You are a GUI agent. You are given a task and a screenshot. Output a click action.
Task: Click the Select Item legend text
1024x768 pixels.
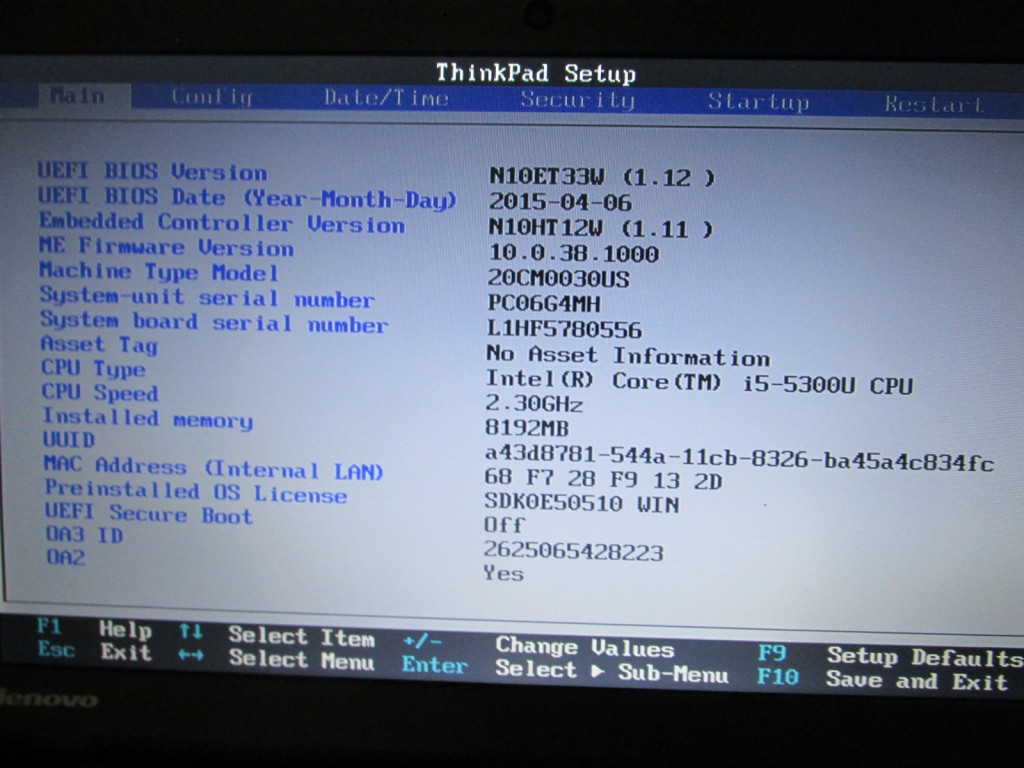pyautogui.click(x=302, y=637)
